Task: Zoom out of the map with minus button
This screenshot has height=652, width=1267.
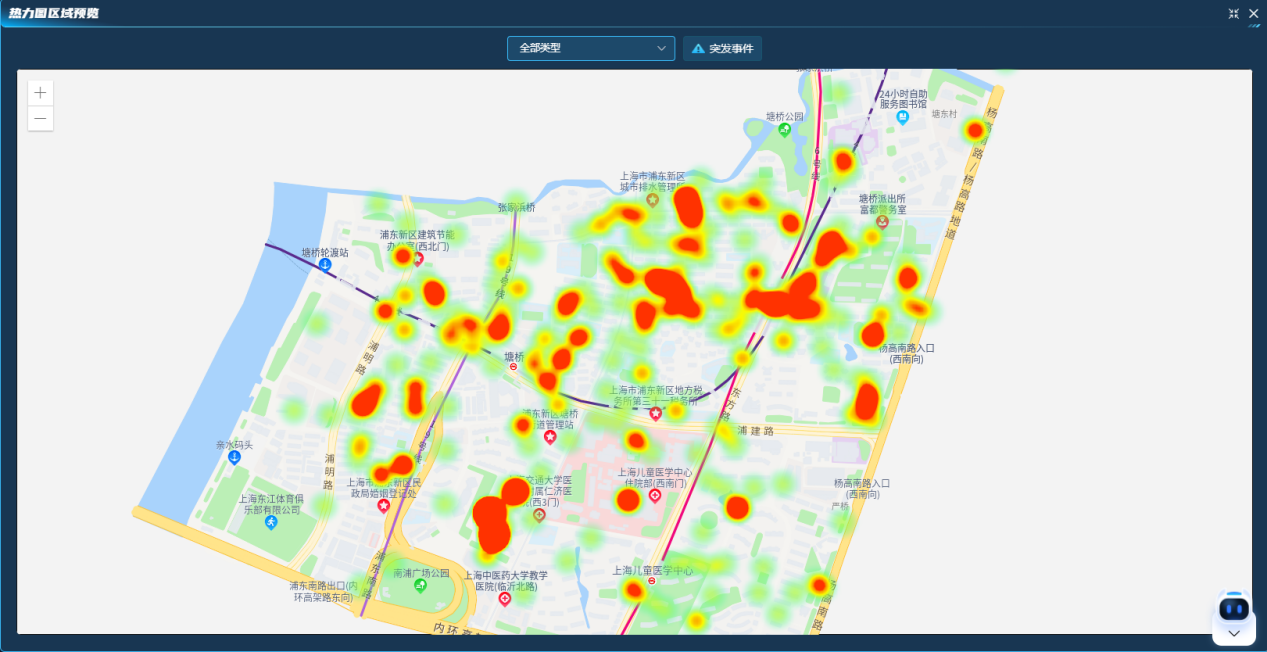Action: pos(40,119)
